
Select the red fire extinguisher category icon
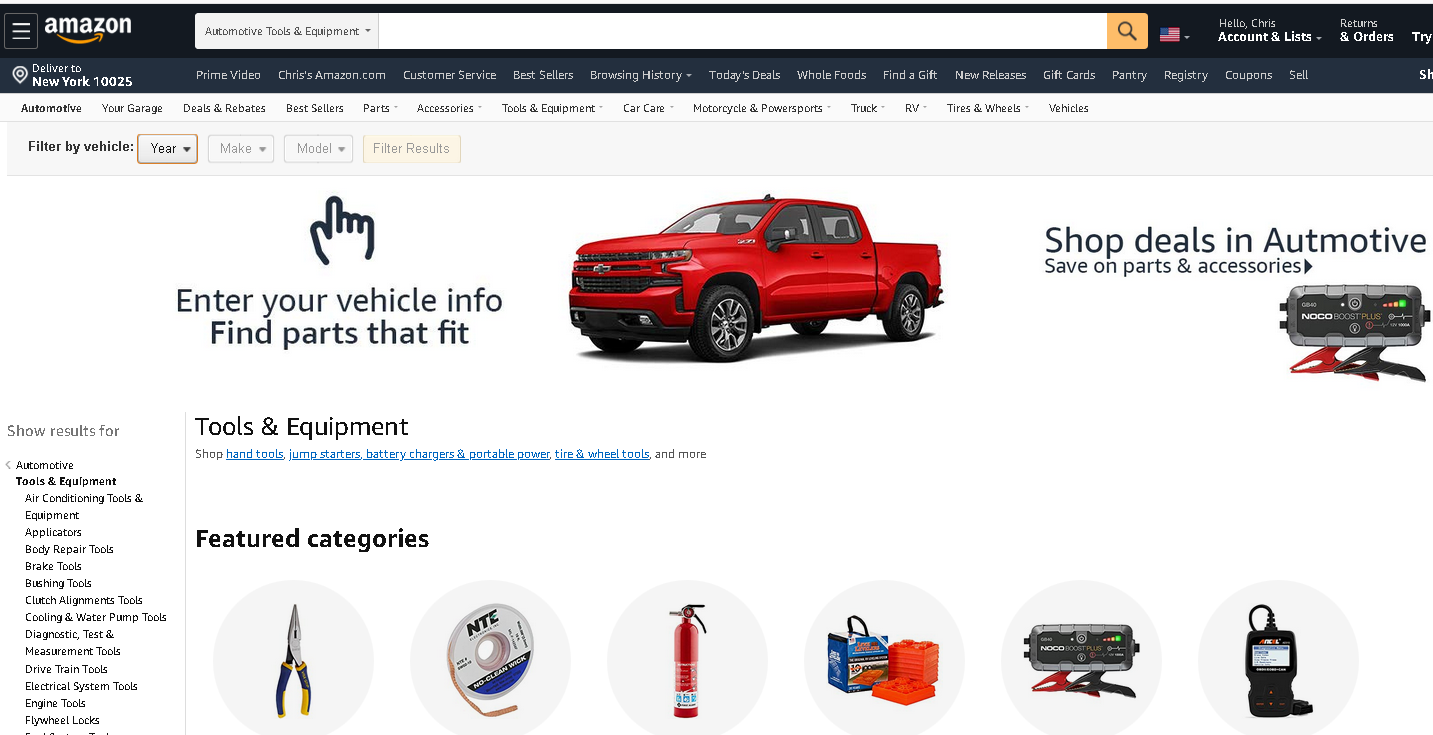(x=687, y=660)
